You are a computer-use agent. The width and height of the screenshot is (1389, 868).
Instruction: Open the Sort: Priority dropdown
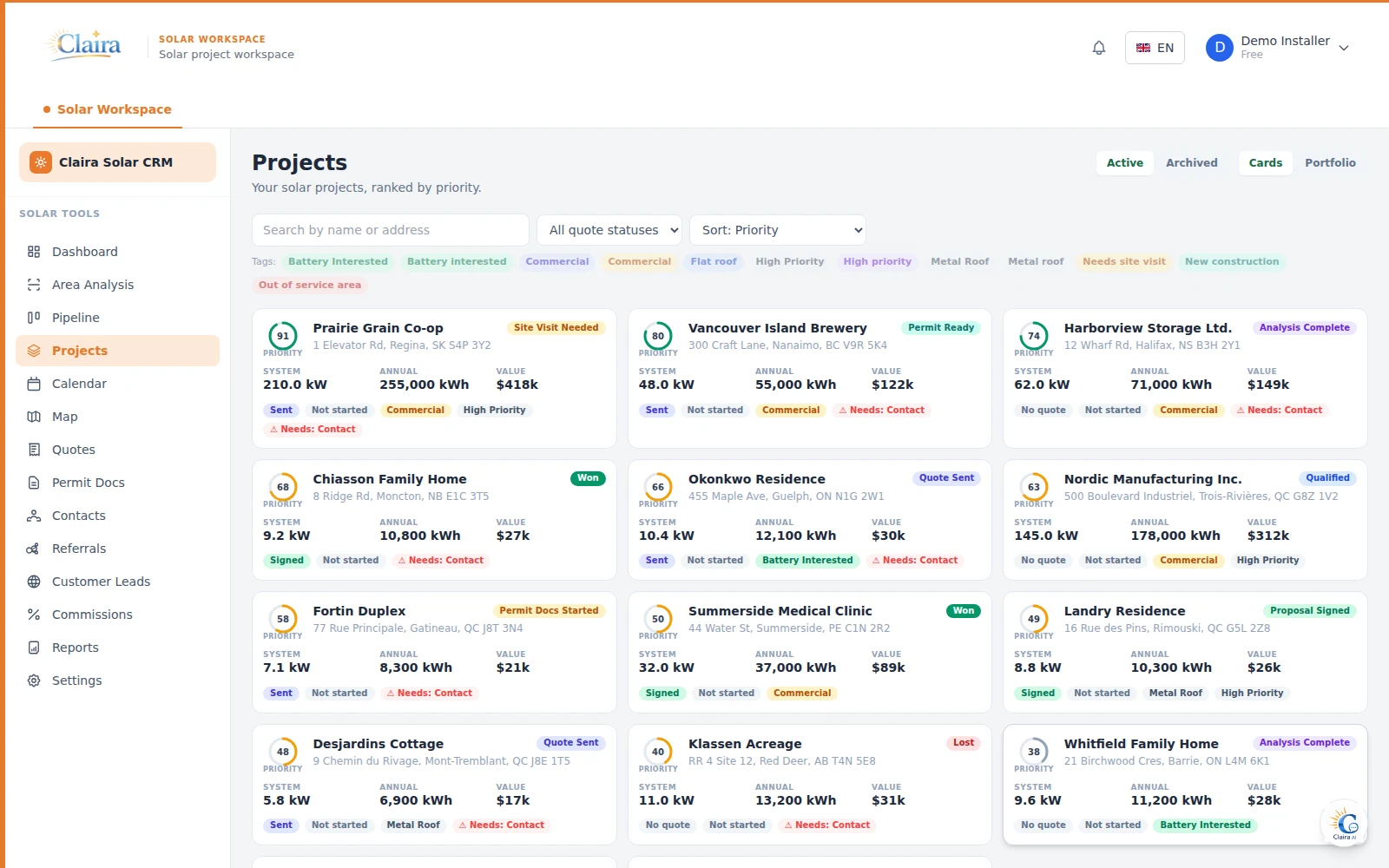[778, 230]
